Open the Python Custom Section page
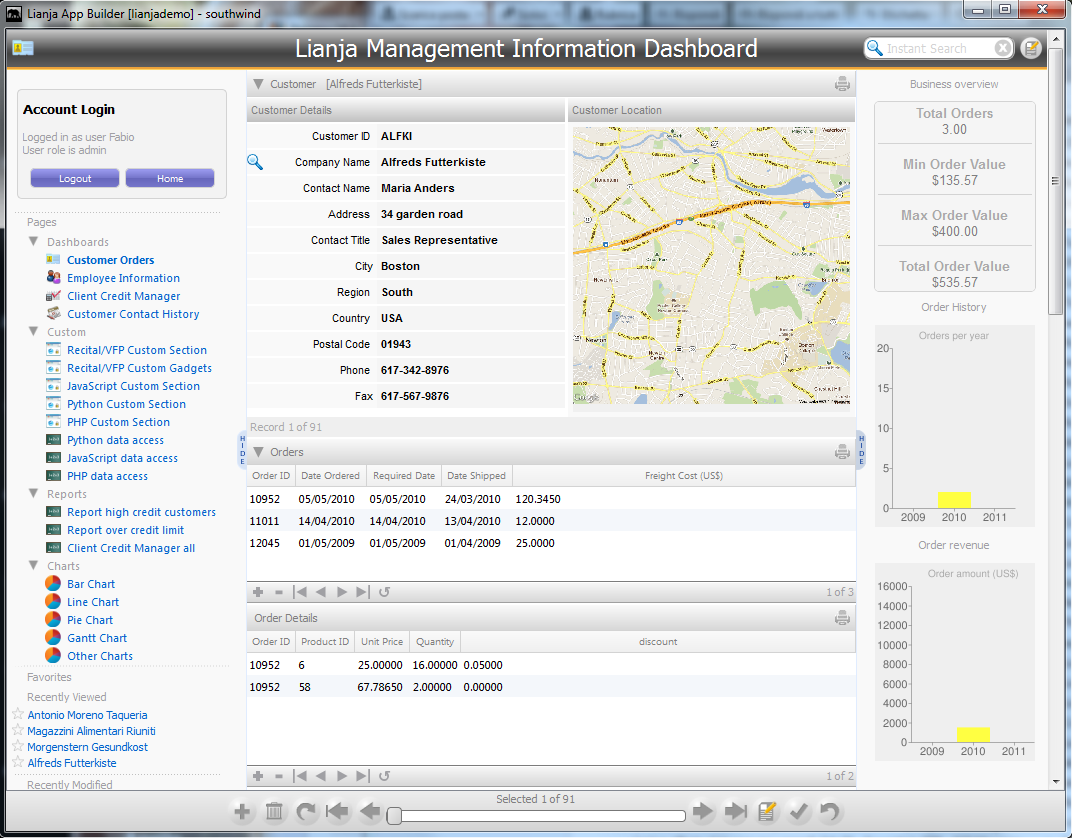 click(x=126, y=404)
